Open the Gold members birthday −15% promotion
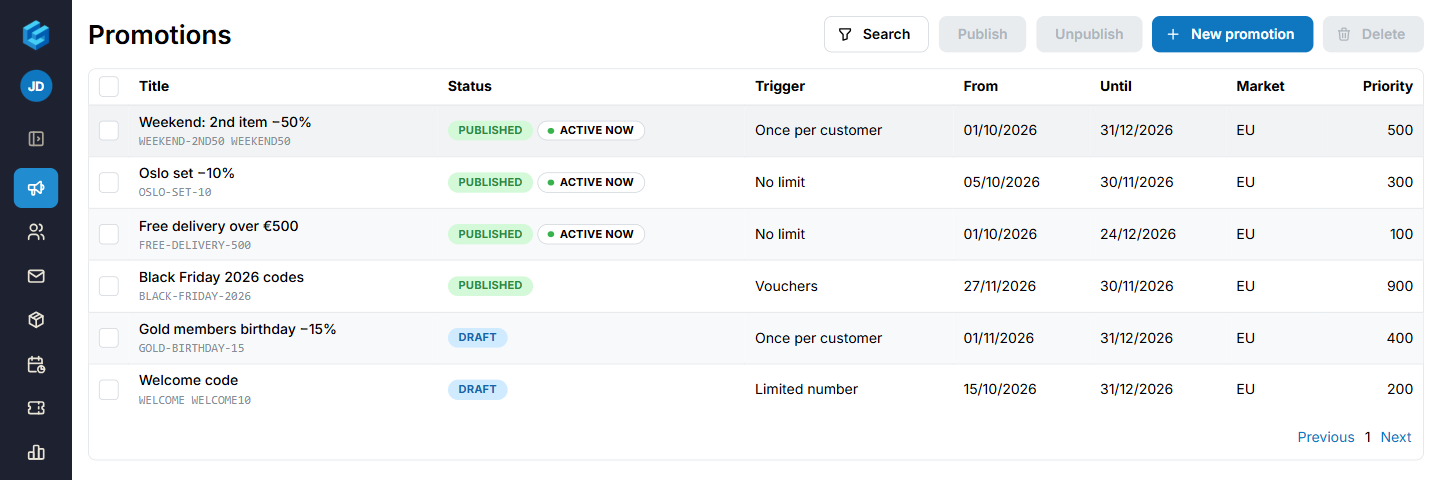 tap(237, 329)
